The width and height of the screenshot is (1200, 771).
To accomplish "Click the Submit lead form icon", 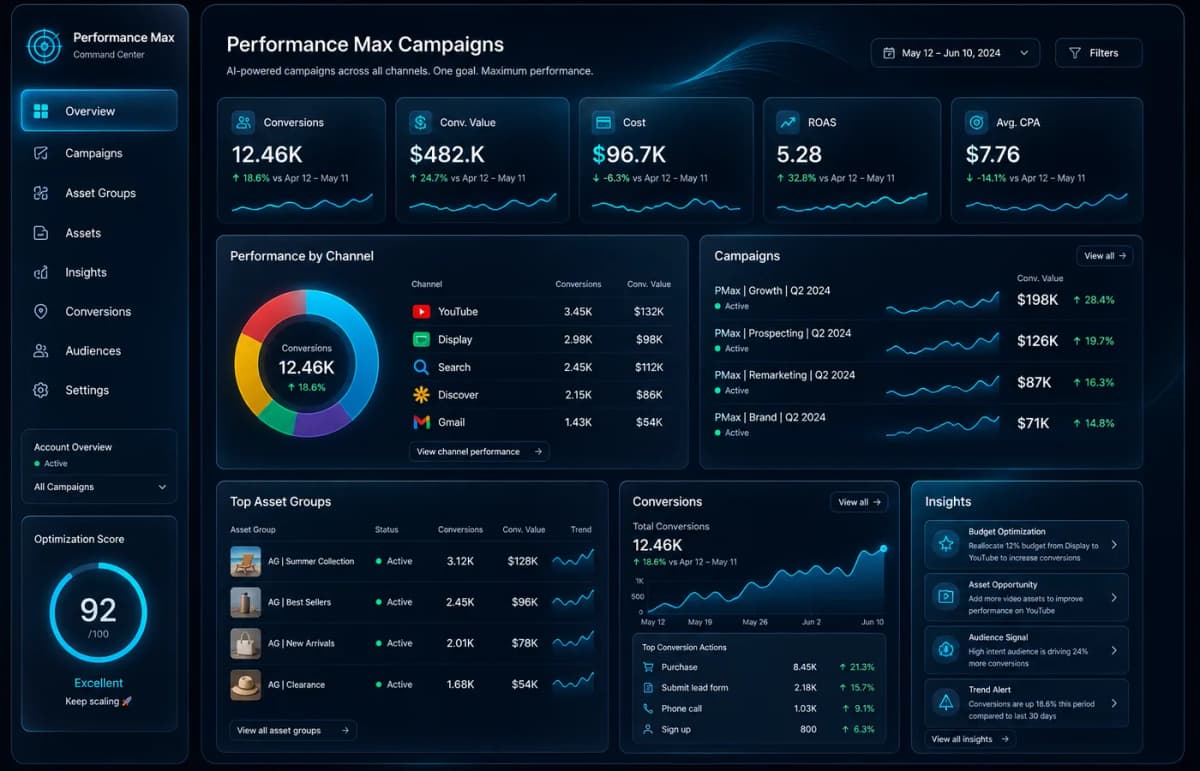I will (648, 688).
